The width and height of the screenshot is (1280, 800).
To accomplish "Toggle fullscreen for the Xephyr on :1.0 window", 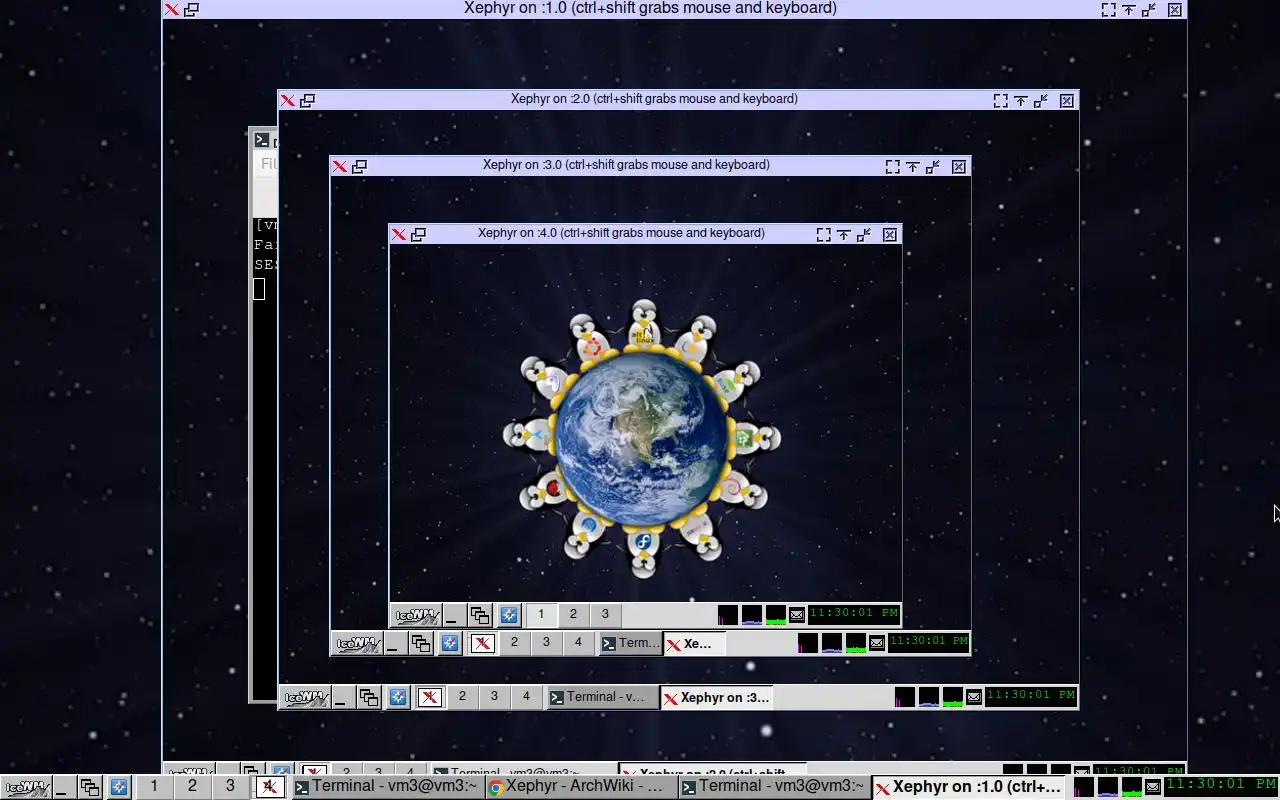I will pos(1108,9).
